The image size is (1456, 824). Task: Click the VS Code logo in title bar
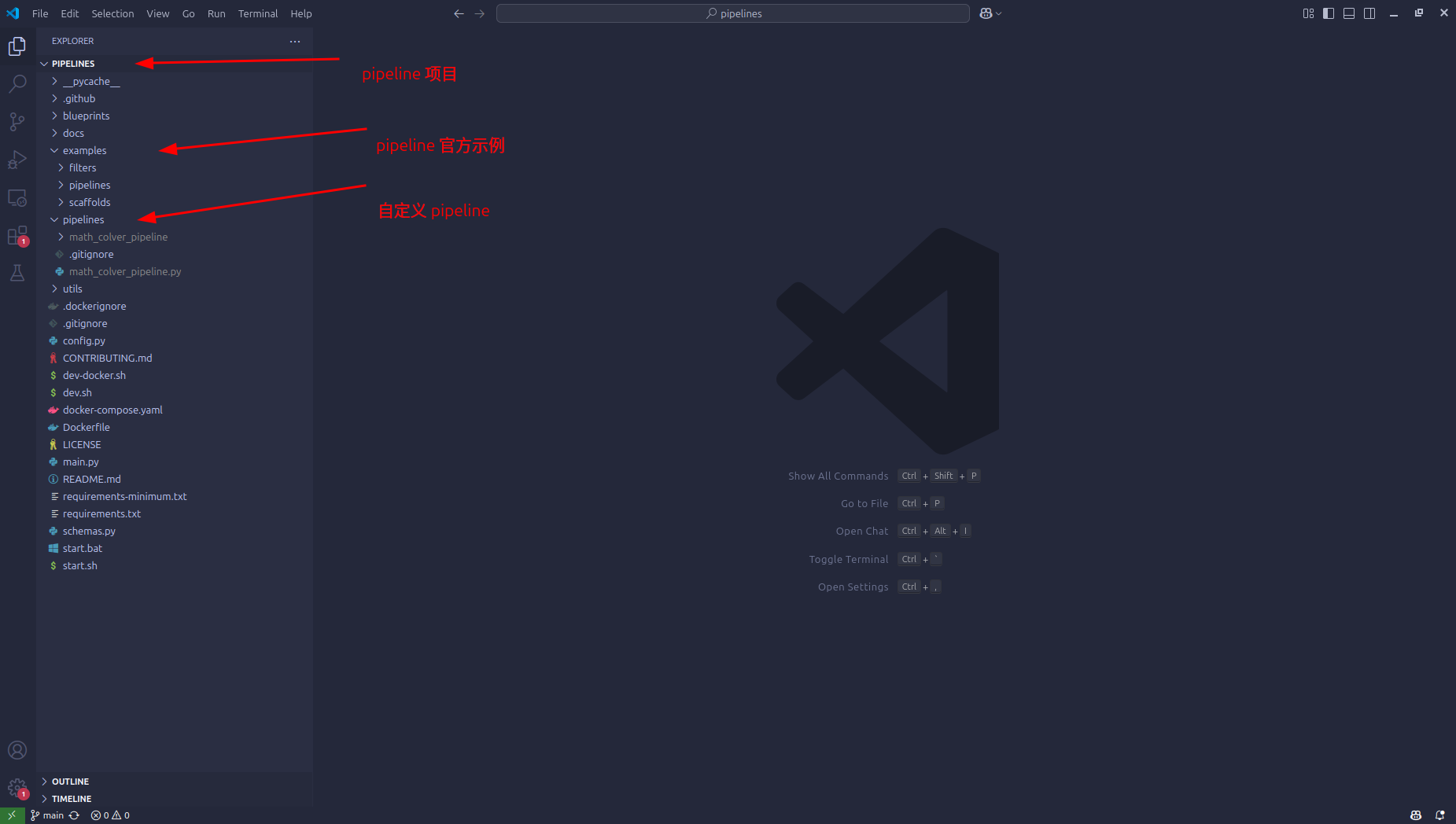click(13, 13)
